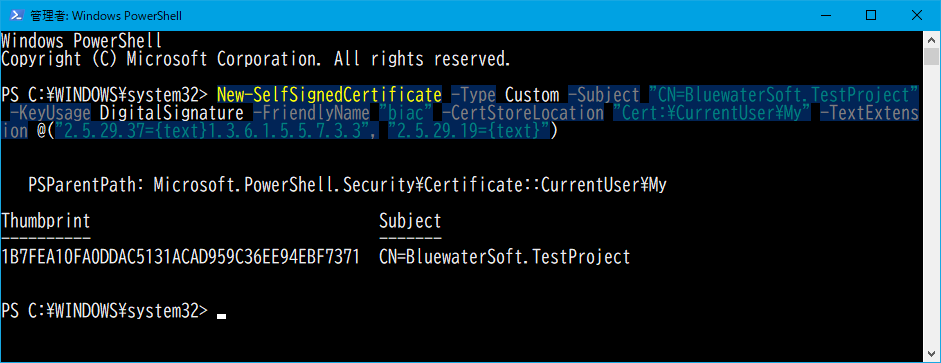Click the CN=BluewaterSoft.TestProject output value
Screen dimensions: 941x363
tap(505, 257)
